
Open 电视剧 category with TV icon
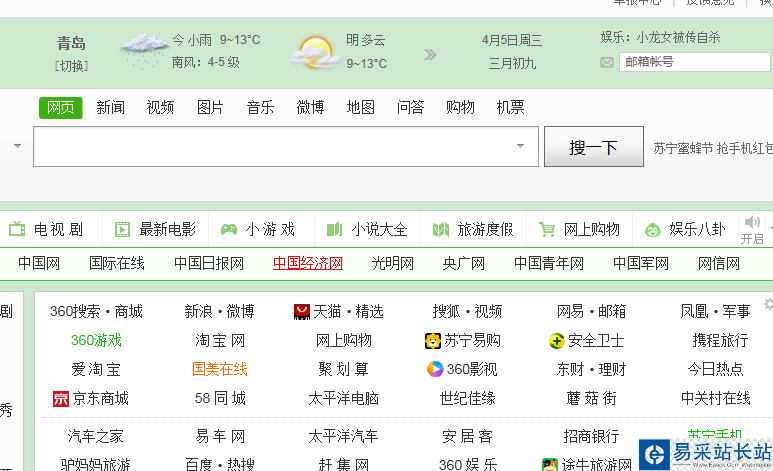pos(17,229)
